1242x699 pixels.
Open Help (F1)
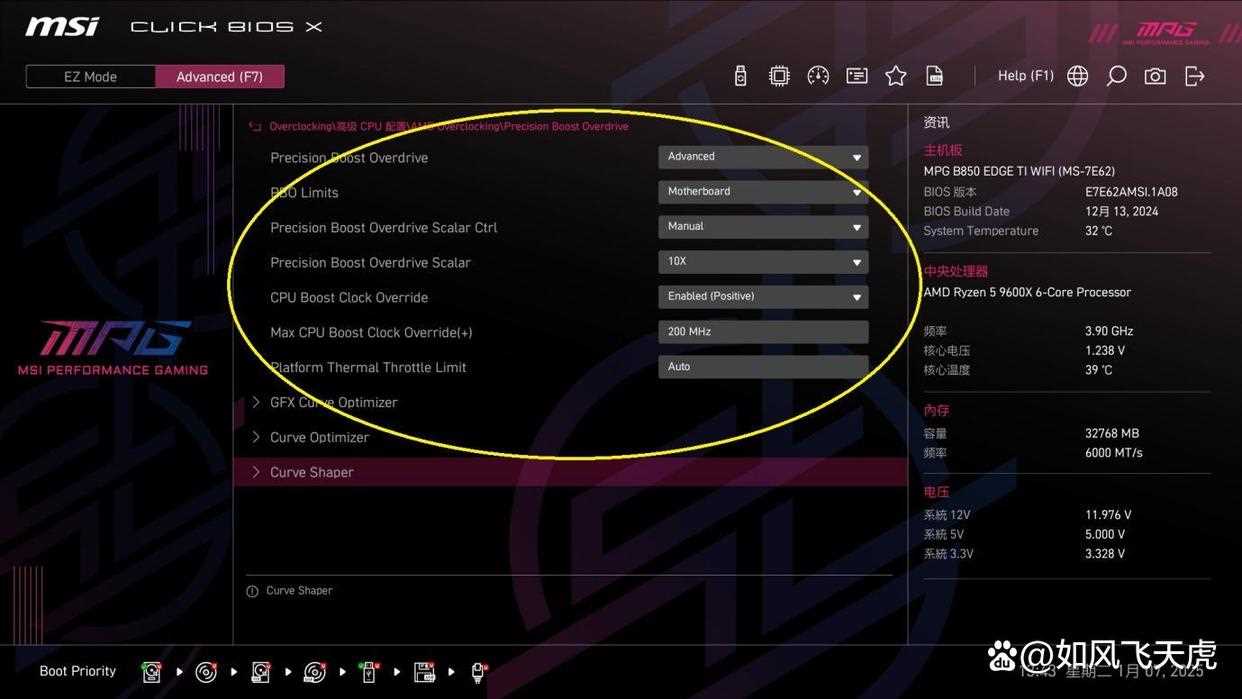tap(1025, 76)
